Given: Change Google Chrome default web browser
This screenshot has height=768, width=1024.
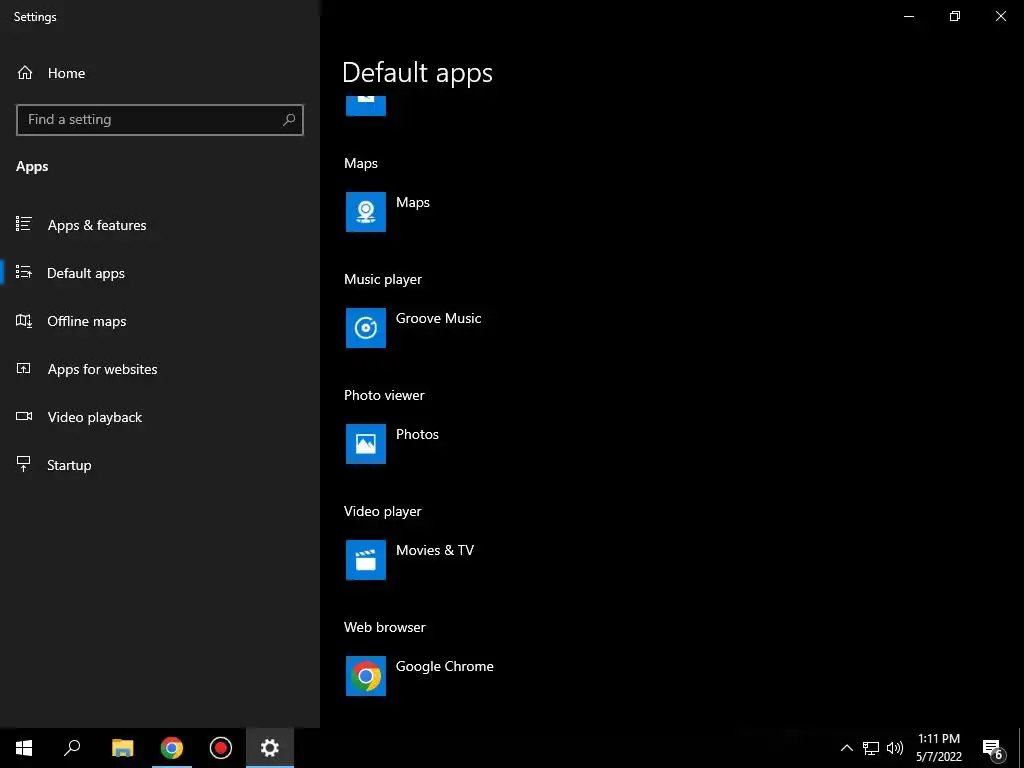Looking at the screenshot, I should pos(444,666).
